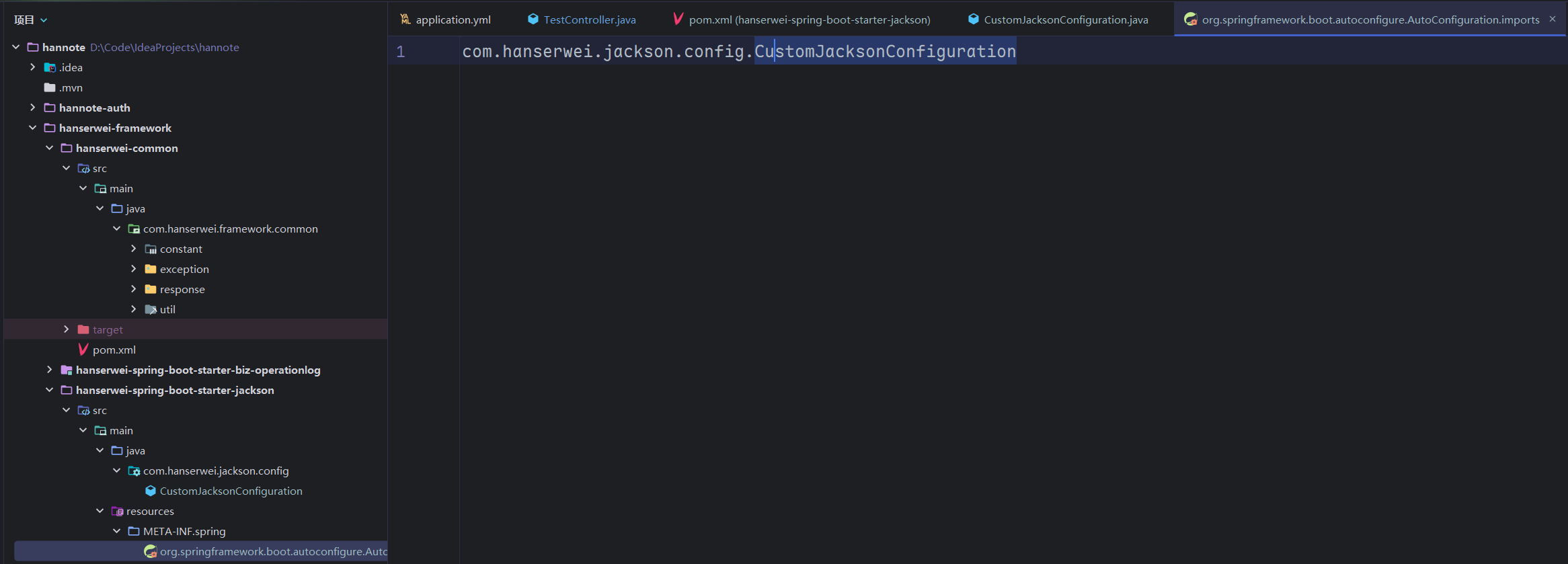
Task: Click the target folder icon
Action: (83, 329)
